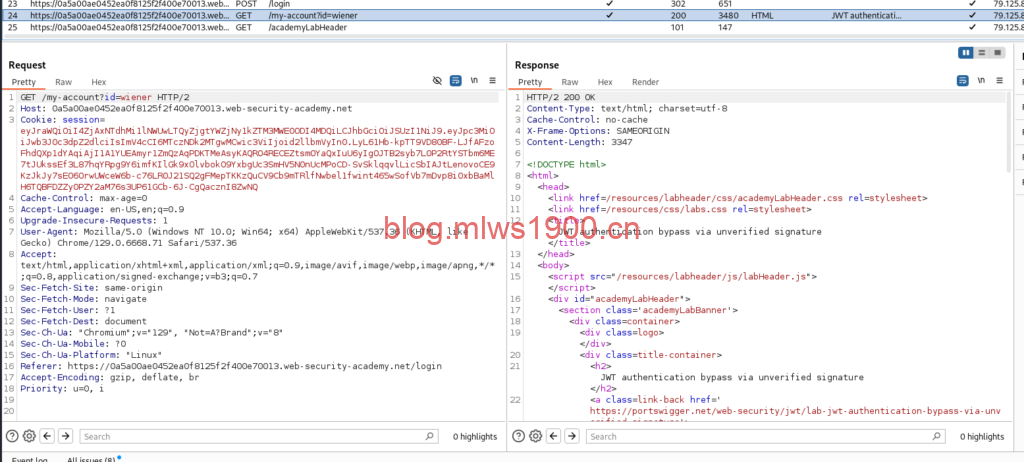Click the 'Cache-Control: max-age=0' request header
Viewport: 1024px width, 462px height.
(x=84, y=198)
